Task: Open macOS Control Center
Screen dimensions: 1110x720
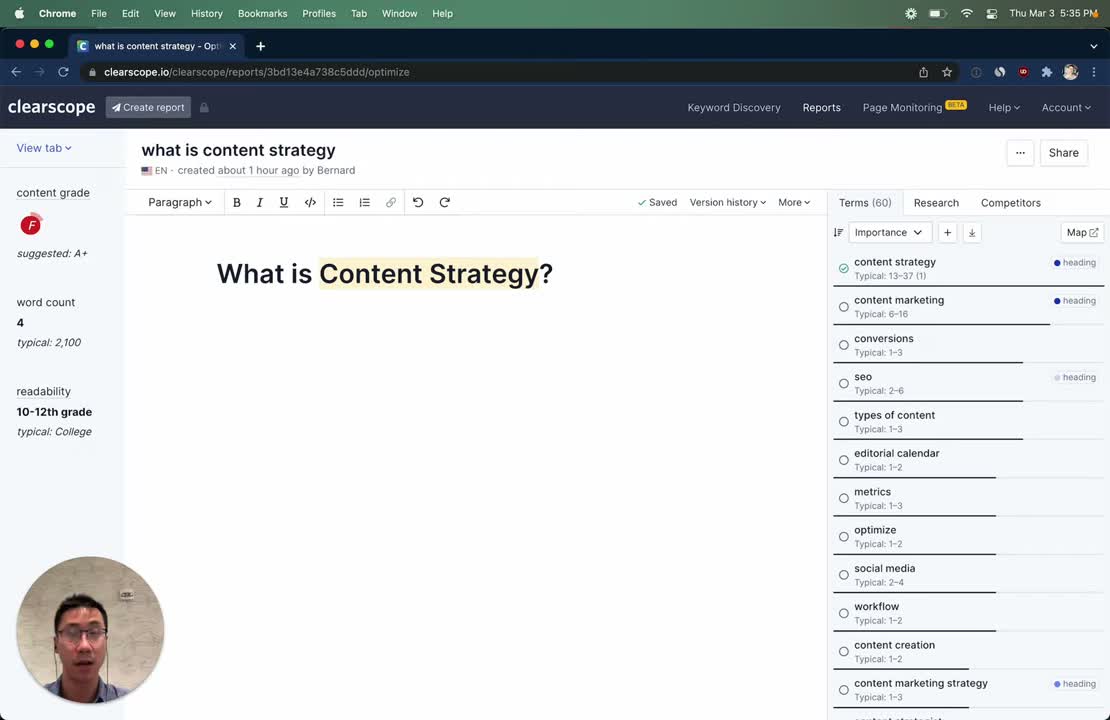Action: point(992,13)
